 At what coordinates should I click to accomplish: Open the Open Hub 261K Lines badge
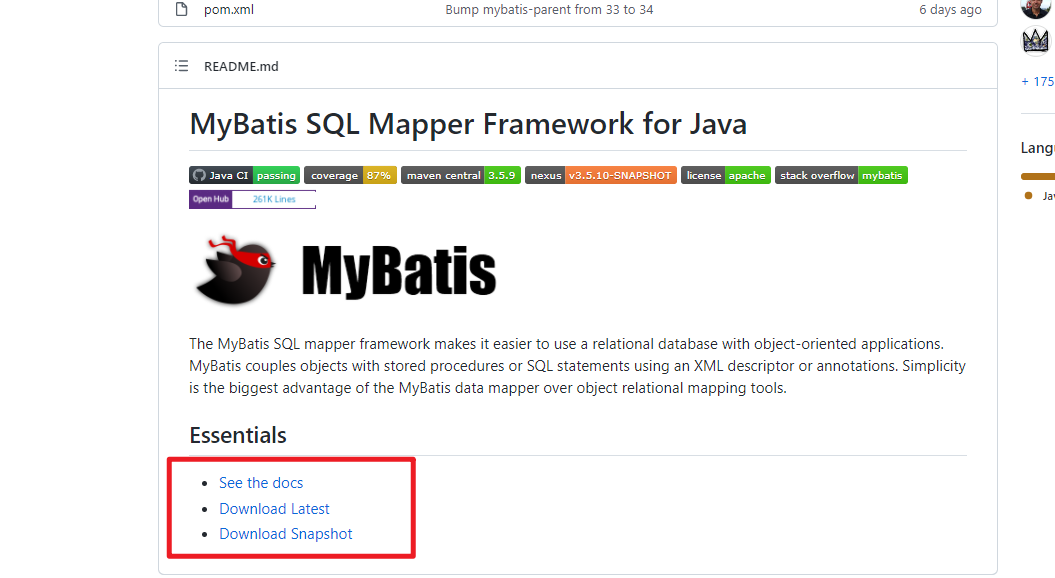(x=252, y=199)
